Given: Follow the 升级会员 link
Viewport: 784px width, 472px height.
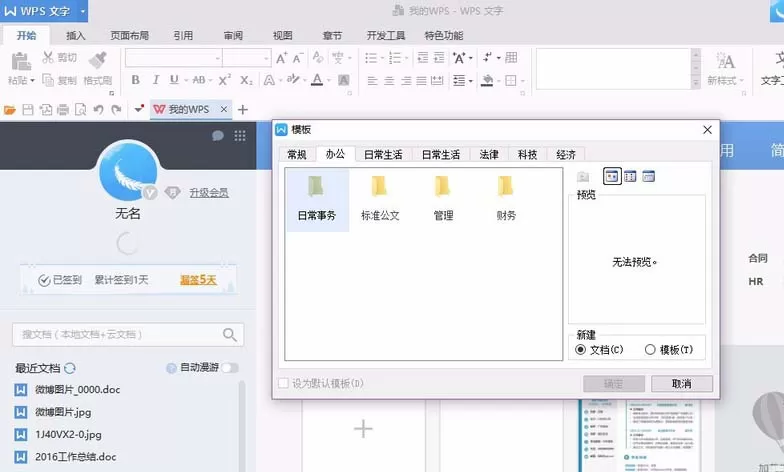Looking at the screenshot, I should coord(209,192).
